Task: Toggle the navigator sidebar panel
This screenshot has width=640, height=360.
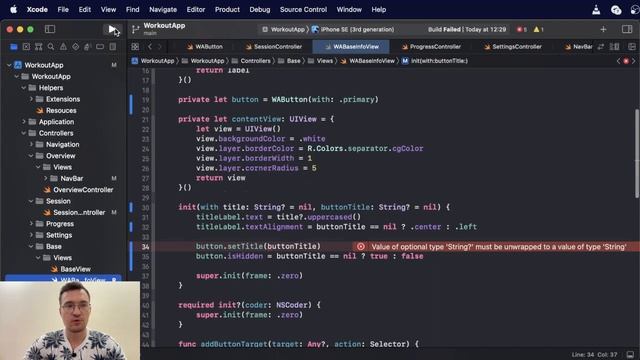Action: pyautogui.click(x=50, y=29)
